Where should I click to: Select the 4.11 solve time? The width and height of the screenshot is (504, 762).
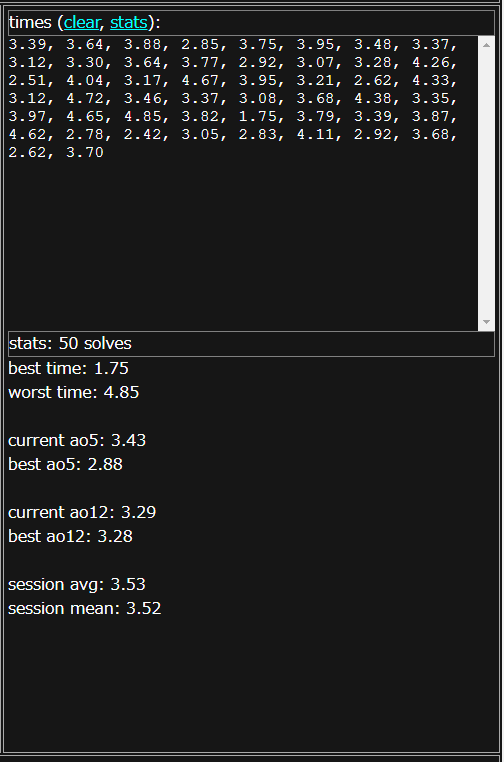[314, 134]
